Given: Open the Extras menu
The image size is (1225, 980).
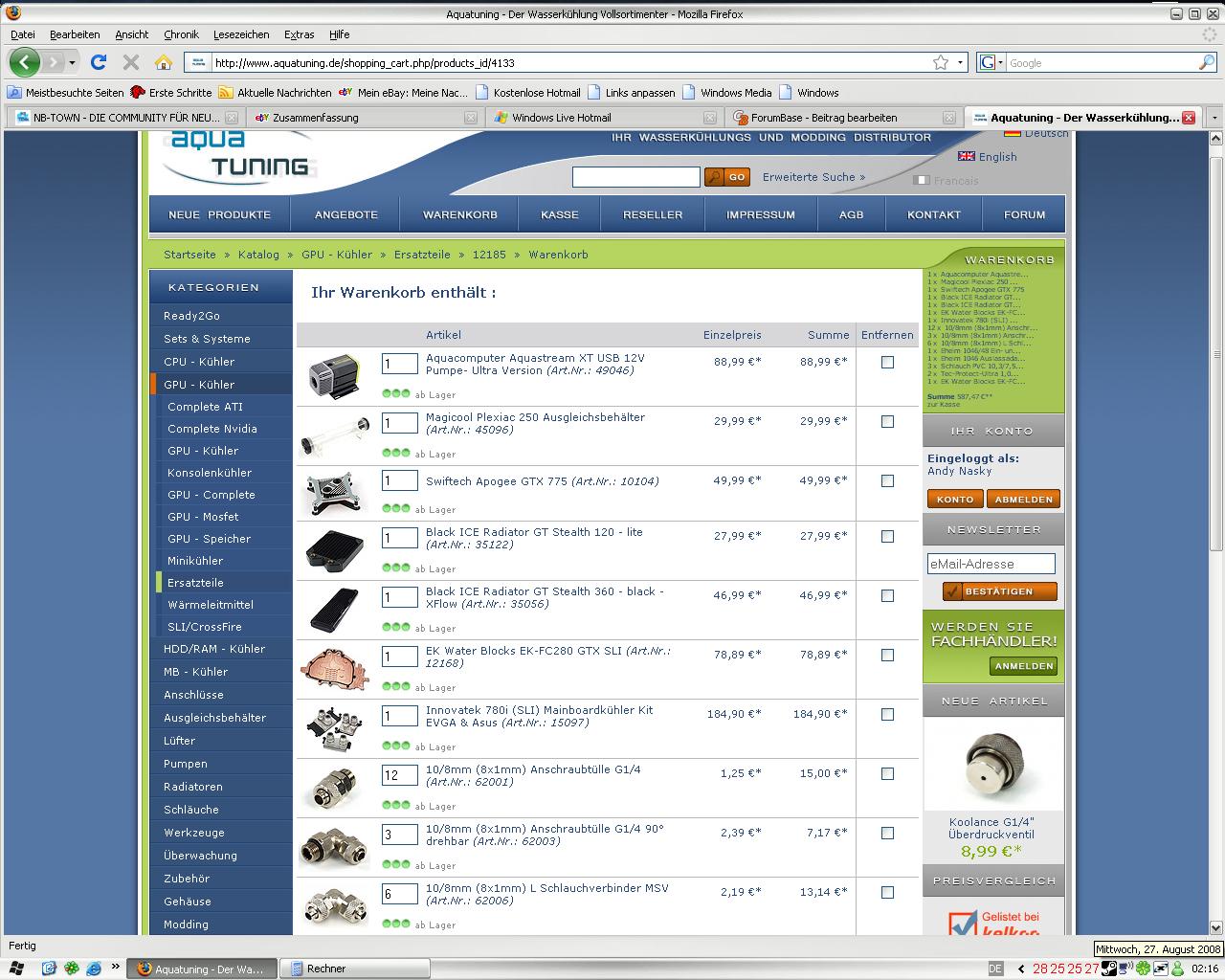Looking at the screenshot, I should click(299, 34).
